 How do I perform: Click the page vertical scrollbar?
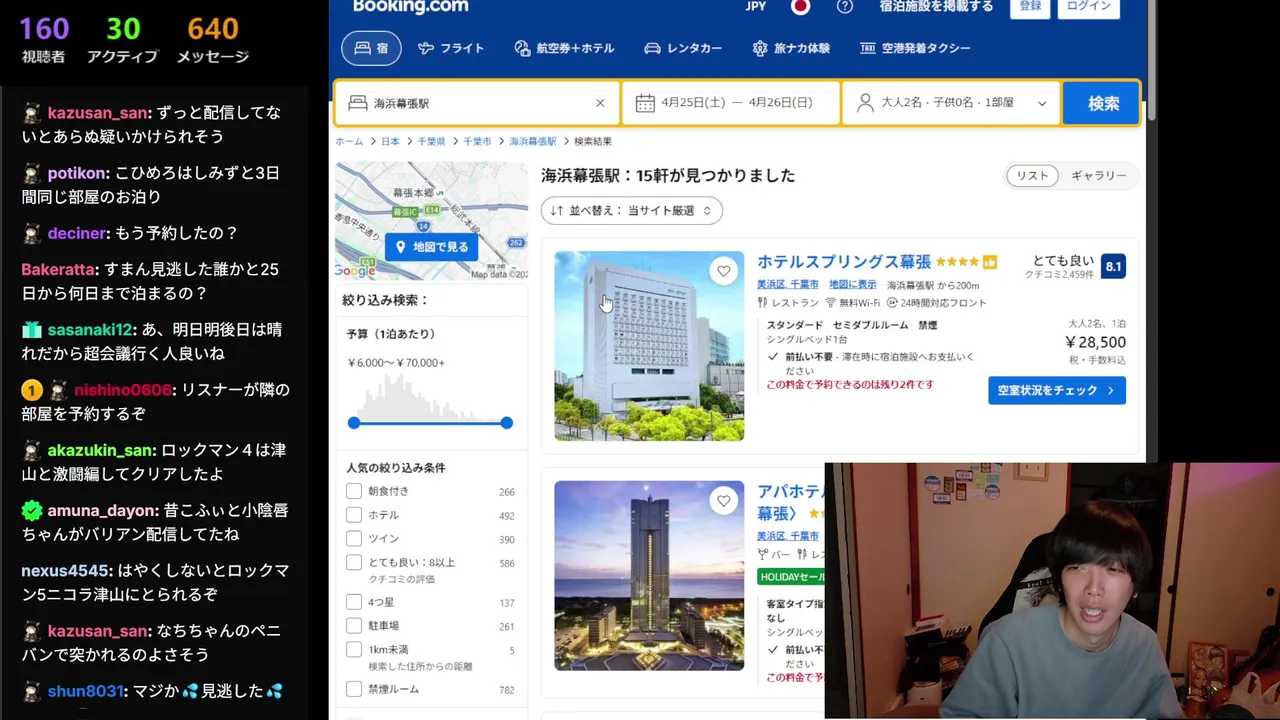pyautogui.click(x=1151, y=60)
